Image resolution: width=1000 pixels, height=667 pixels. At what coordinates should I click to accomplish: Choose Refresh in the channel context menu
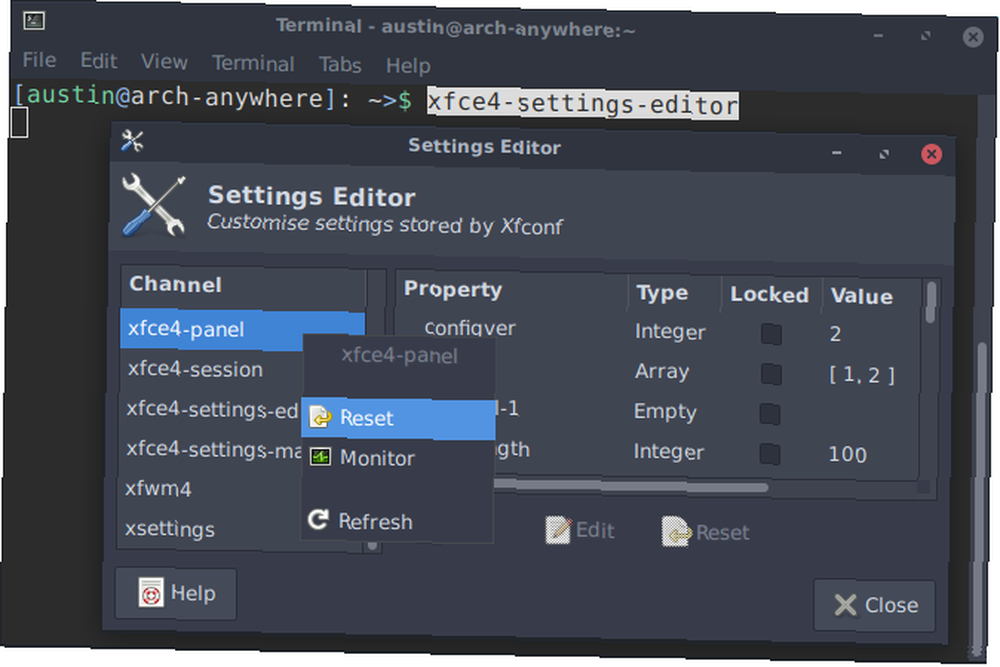click(x=397, y=521)
